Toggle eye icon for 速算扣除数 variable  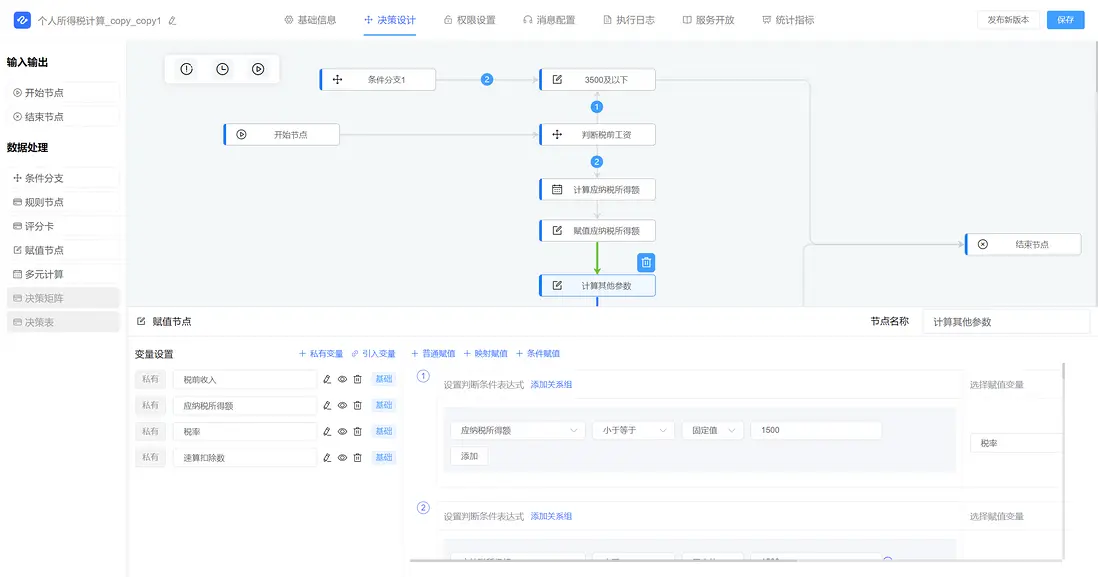(342, 457)
